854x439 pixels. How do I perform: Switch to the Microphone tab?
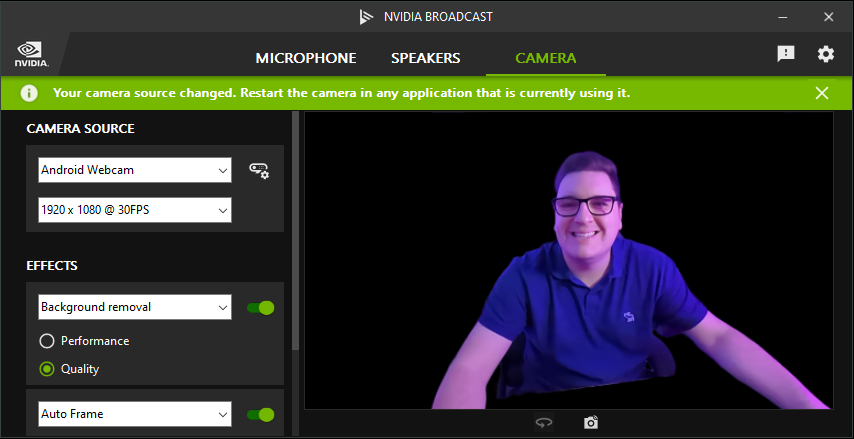tap(306, 58)
